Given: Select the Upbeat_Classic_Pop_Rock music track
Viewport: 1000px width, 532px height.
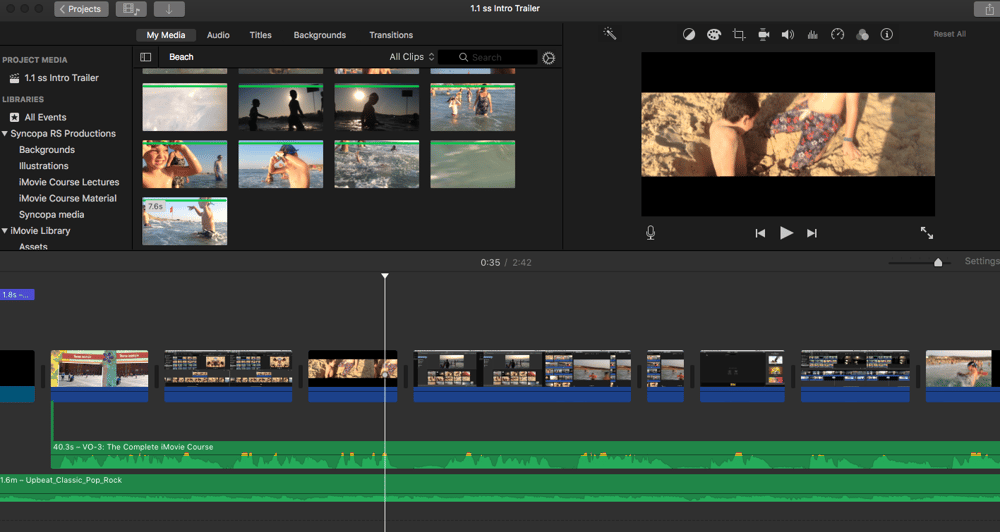Looking at the screenshot, I should pos(500,488).
